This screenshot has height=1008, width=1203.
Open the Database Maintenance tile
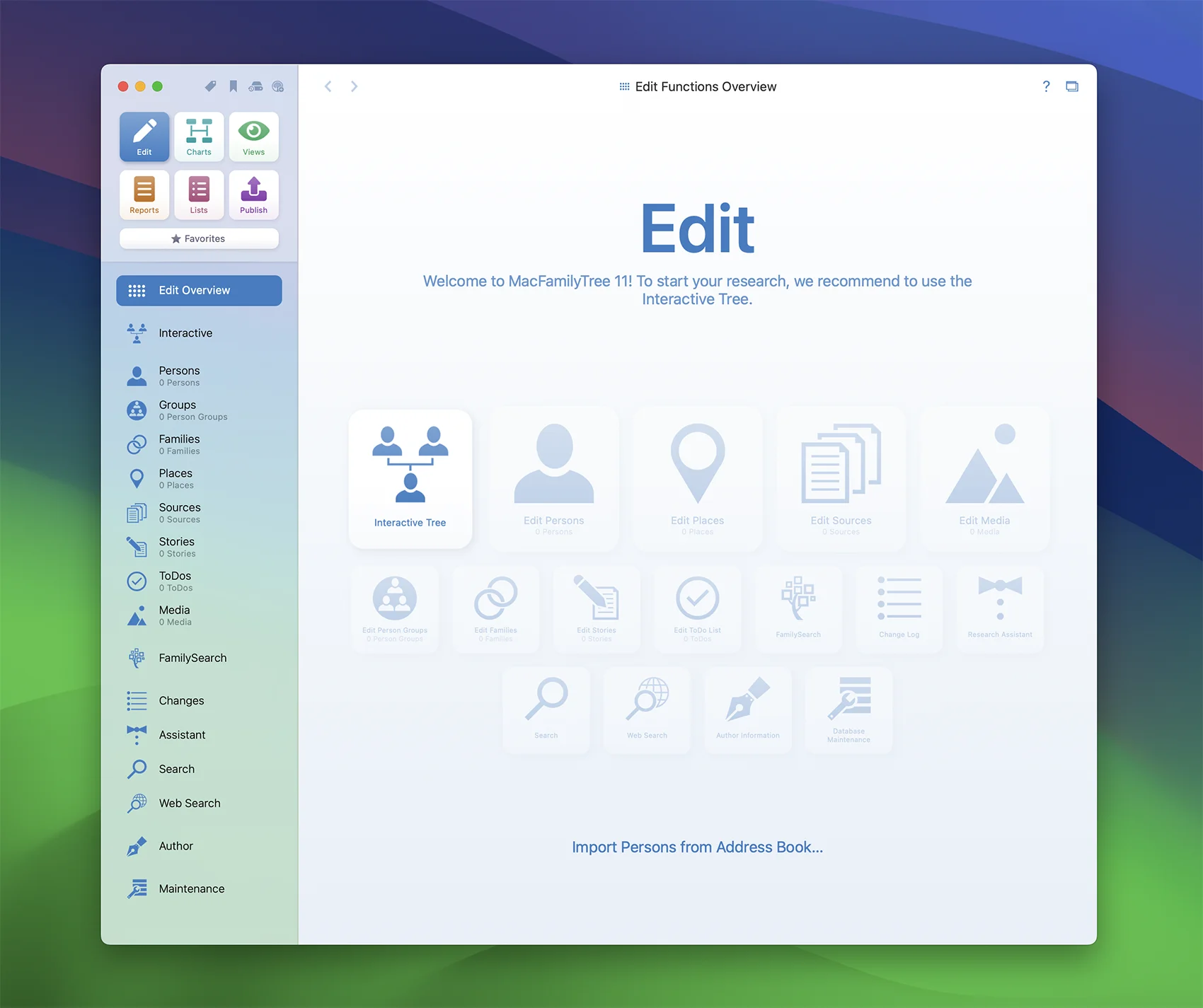848,710
